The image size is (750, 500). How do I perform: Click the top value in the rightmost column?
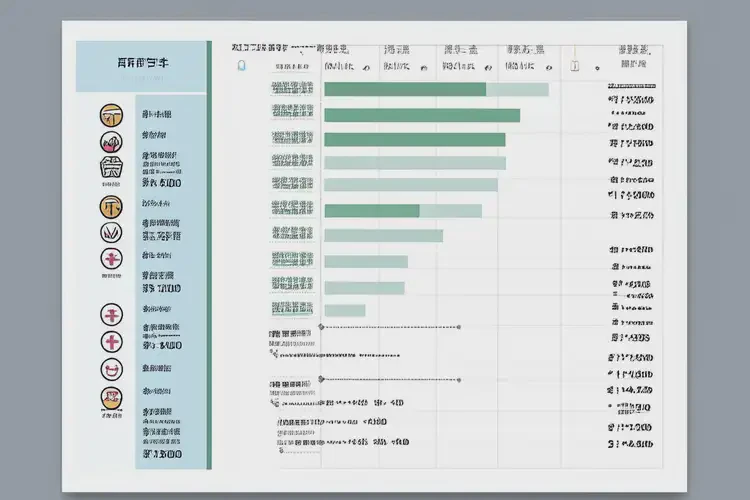coord(631,101)
